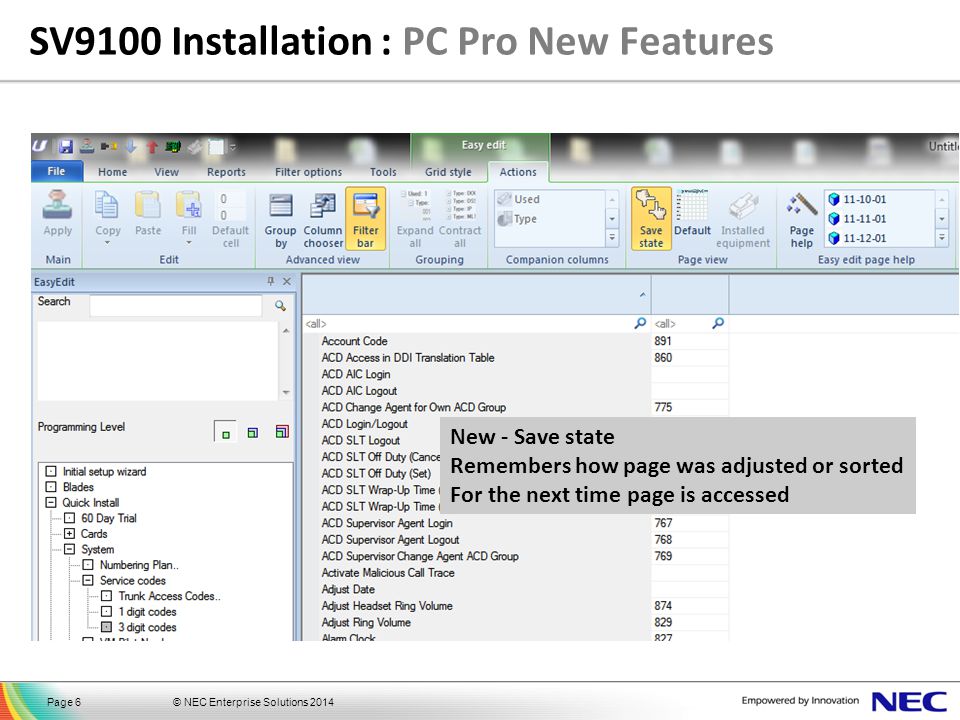Expand the Companion columns gallery
Viewport: 960px width, 720px height.
612,238
